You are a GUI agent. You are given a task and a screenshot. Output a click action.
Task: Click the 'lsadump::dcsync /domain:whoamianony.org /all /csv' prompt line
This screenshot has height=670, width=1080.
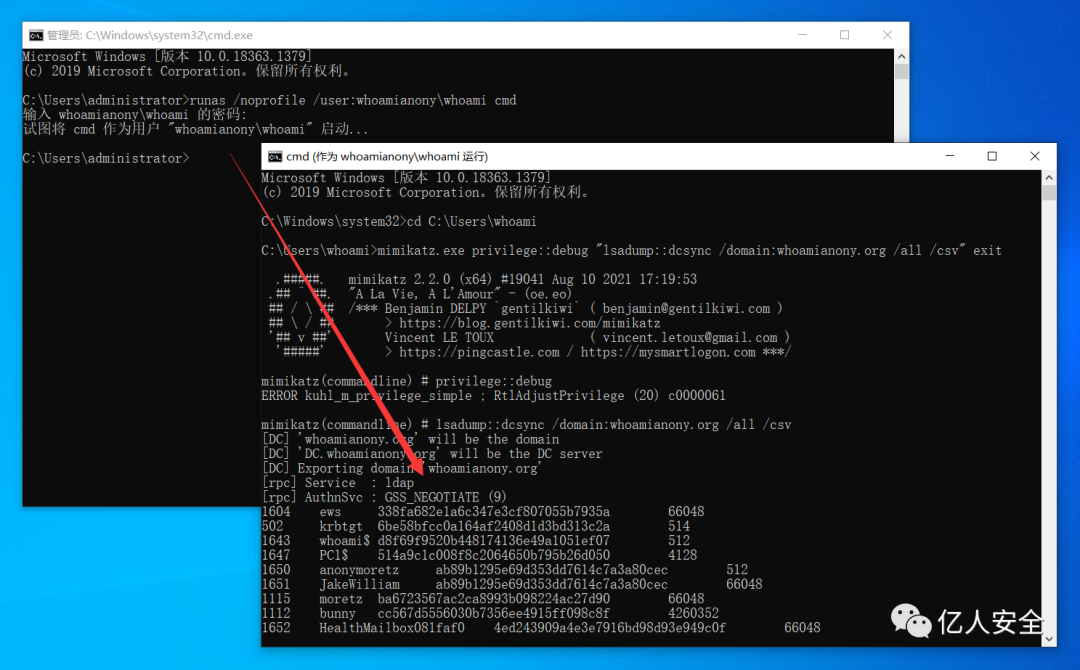526,425
